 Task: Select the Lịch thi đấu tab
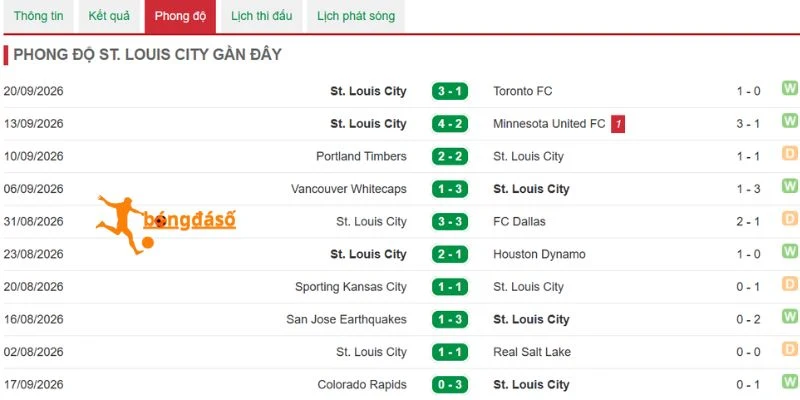[x=261, y=16]
